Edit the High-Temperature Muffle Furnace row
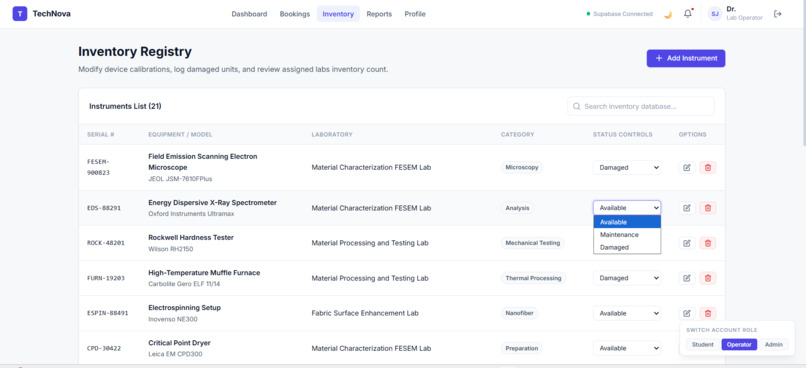This screenshot has height=368, width=806. coord(687,278)
